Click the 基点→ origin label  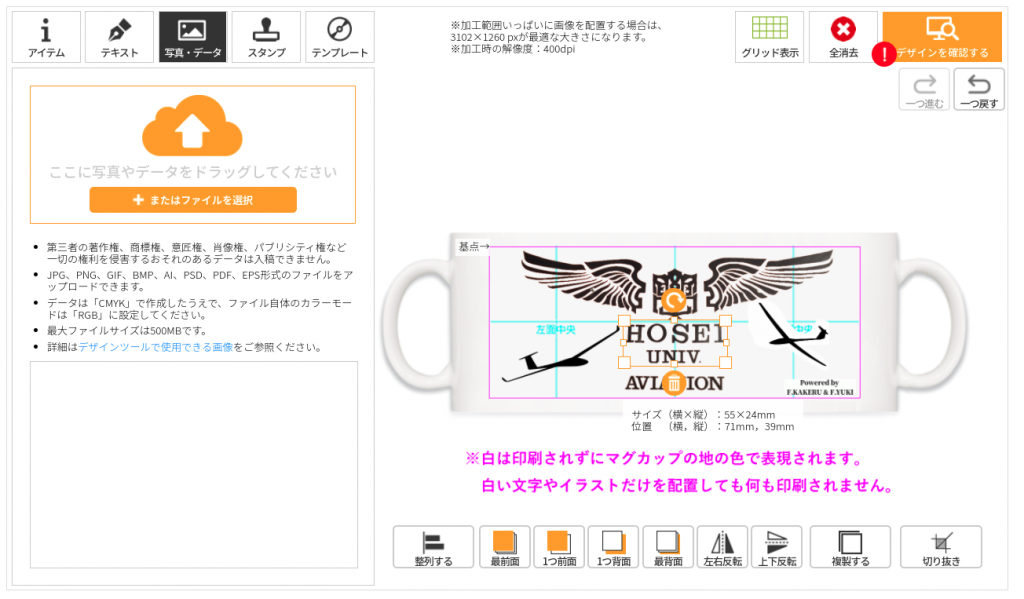tap(473, 246)
